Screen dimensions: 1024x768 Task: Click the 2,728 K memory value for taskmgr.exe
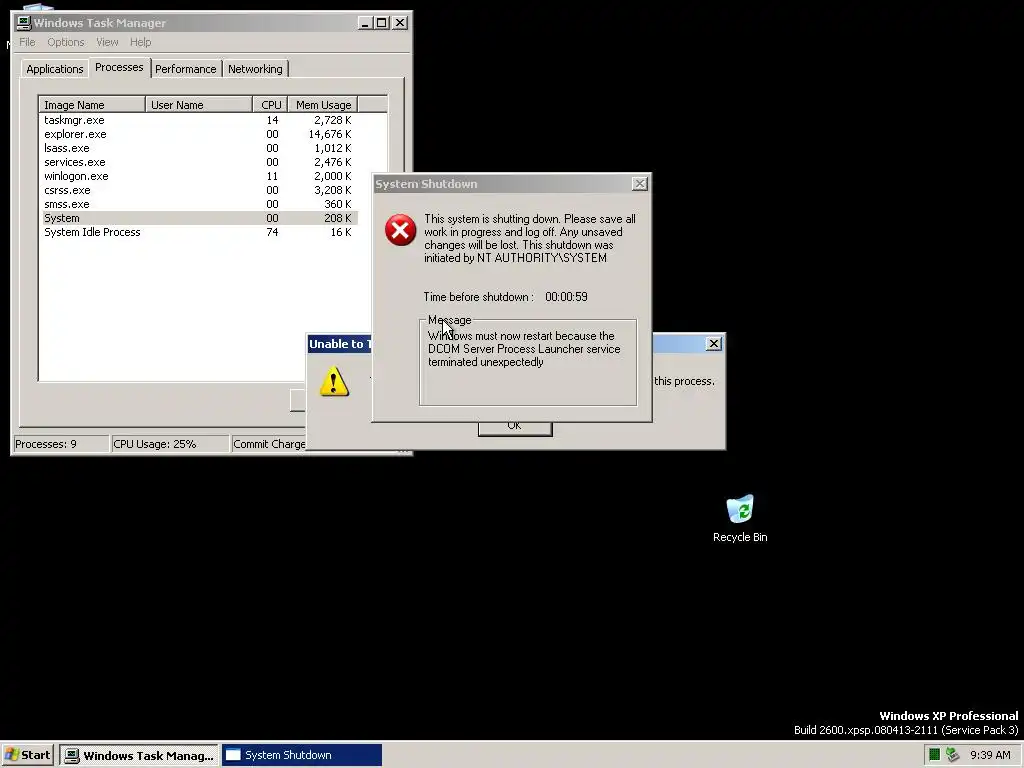tap(332, 120)
